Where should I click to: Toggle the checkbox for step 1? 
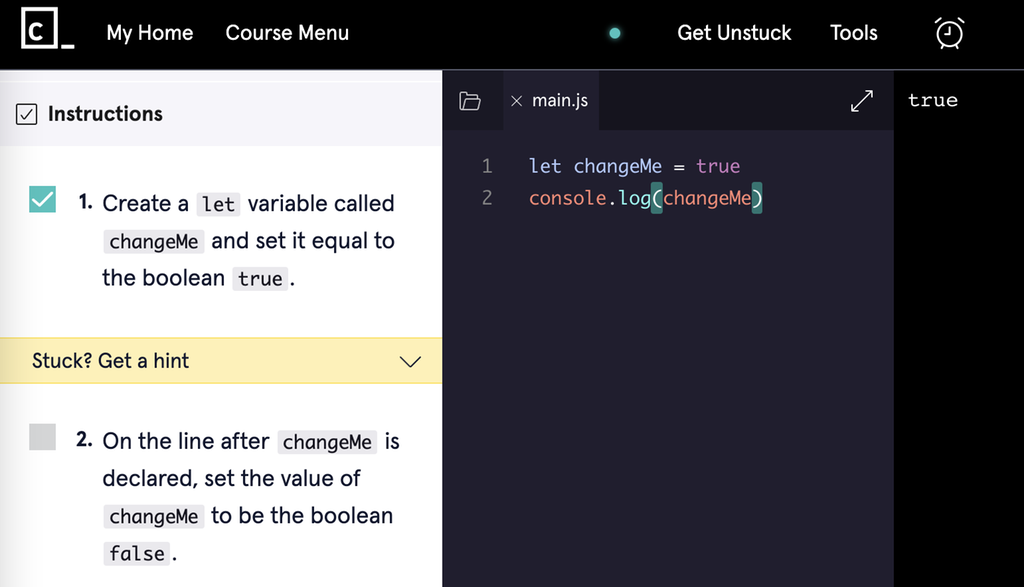(42, 200)
